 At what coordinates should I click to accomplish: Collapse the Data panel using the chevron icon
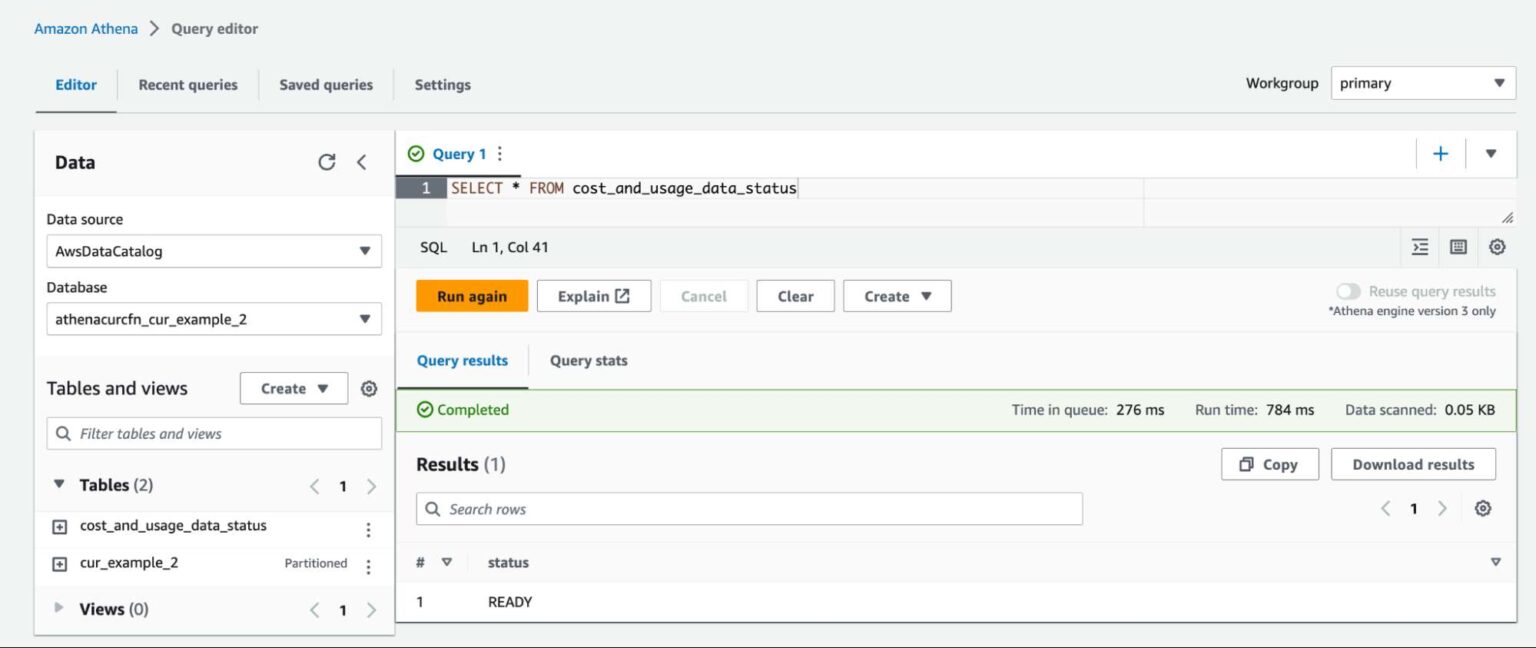click(362, 161)
